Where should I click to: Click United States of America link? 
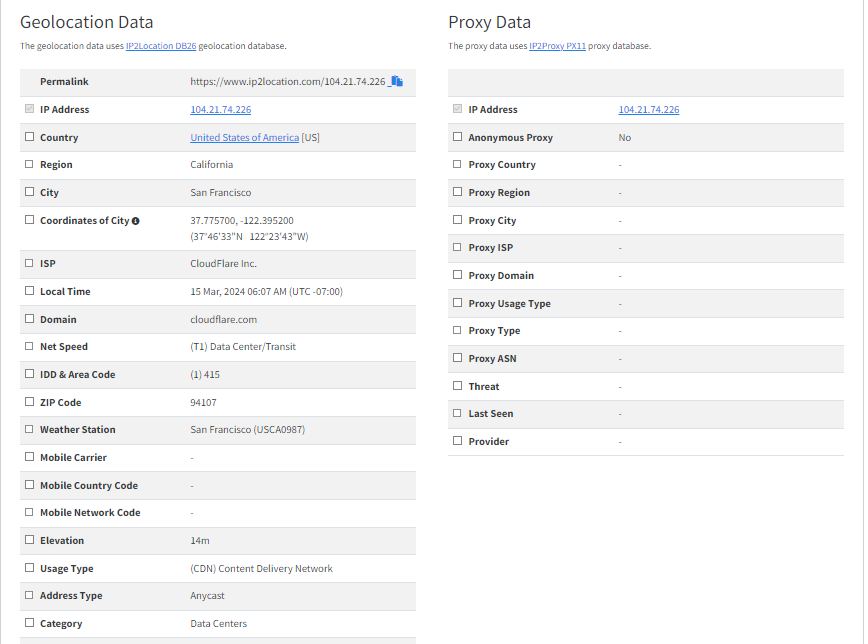coord(244,138)
